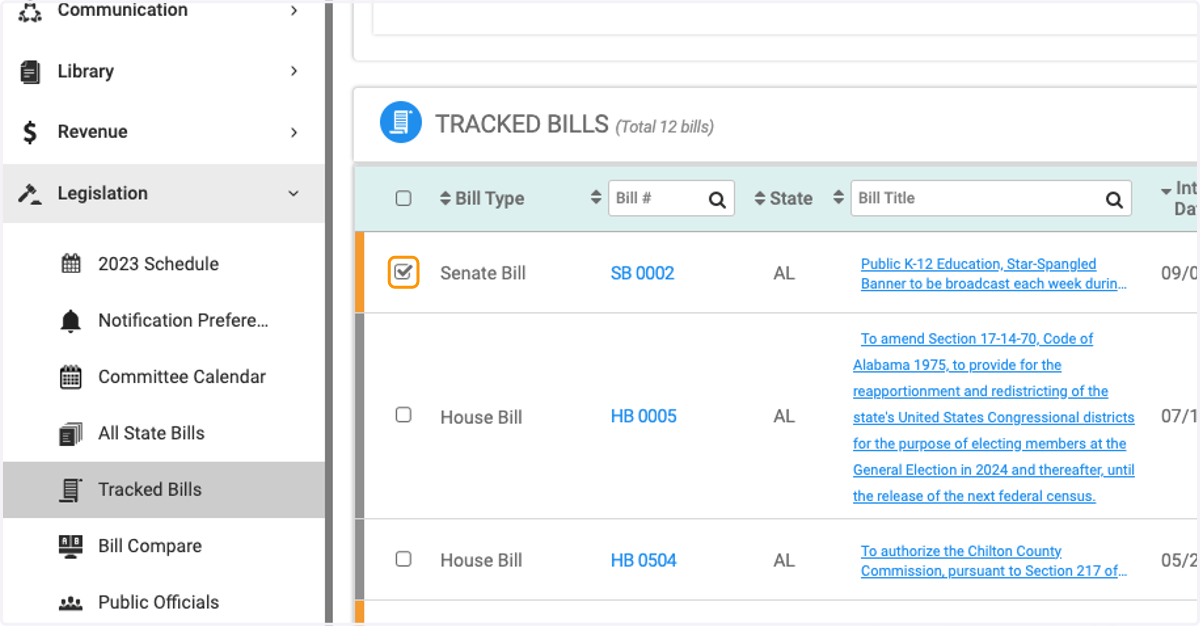Click the Bill Type column header
1200x626 pixels.
point(489,199)
